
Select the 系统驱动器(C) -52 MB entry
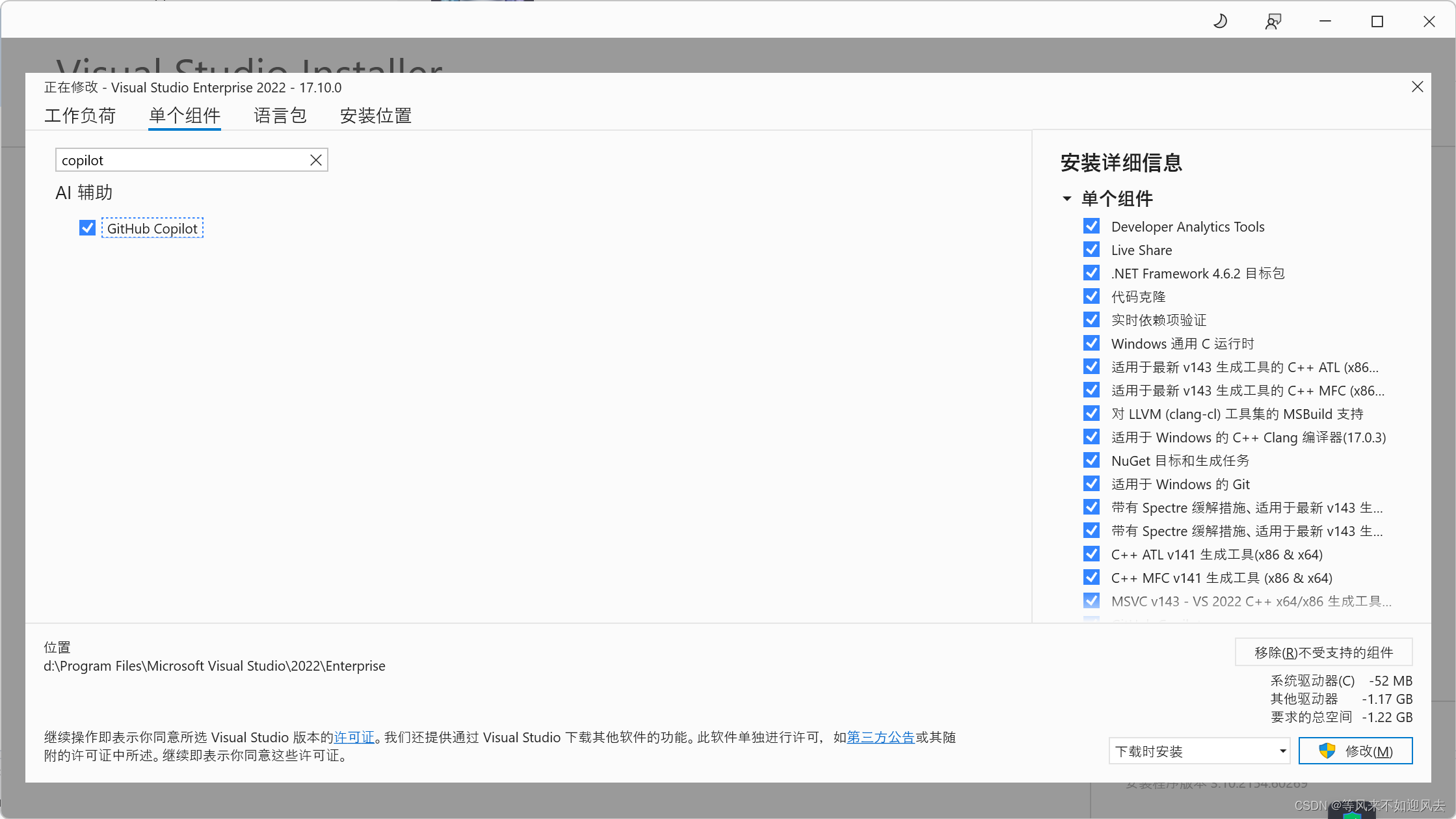click(x=1341, y=680)
